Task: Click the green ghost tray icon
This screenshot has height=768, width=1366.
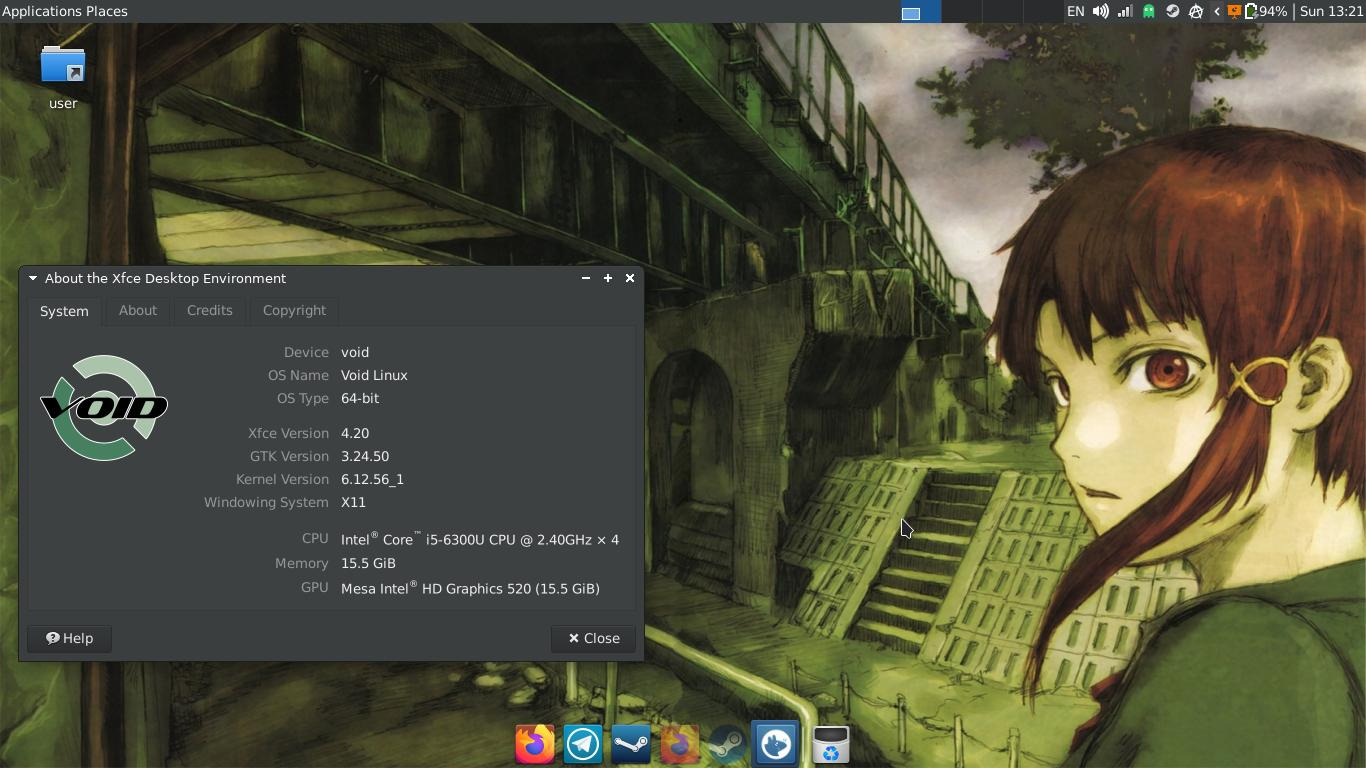Action: click(x=1149, y=12)
